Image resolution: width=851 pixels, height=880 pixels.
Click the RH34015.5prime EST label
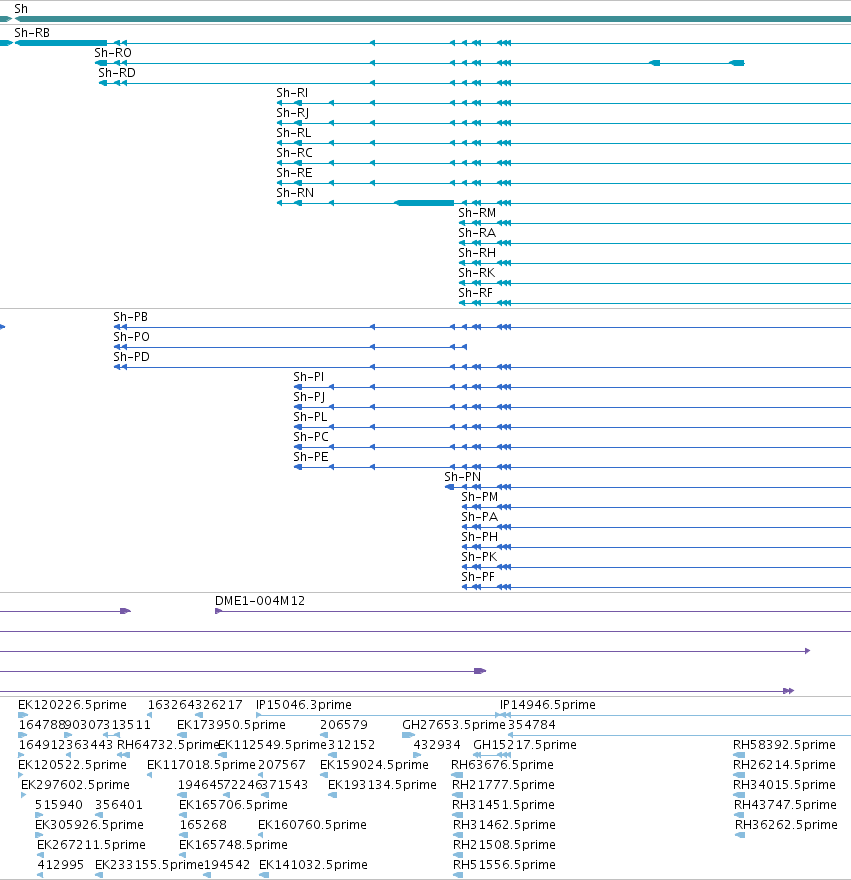click(x=784, y=785)
